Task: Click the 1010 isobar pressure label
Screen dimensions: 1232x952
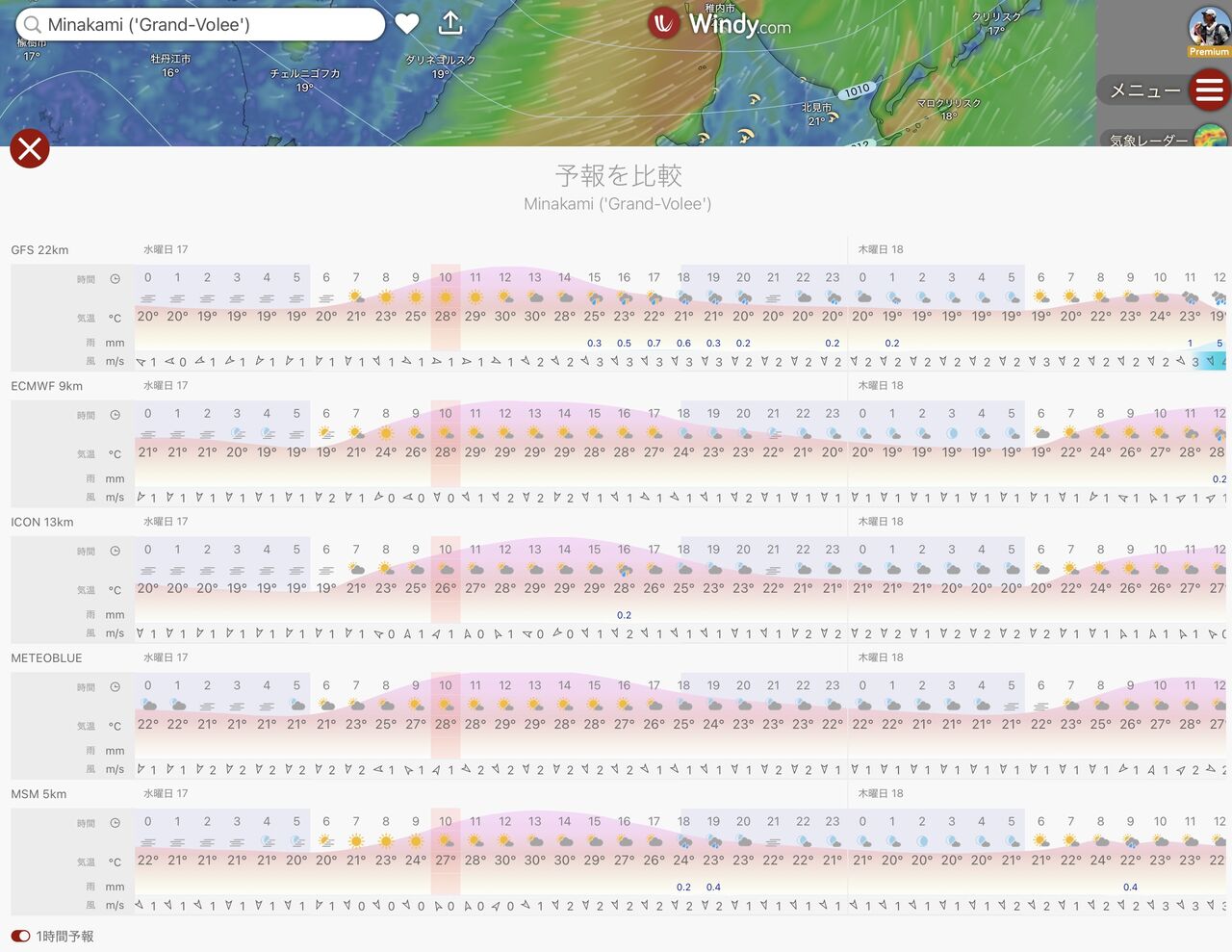Action: click(857, 90)
